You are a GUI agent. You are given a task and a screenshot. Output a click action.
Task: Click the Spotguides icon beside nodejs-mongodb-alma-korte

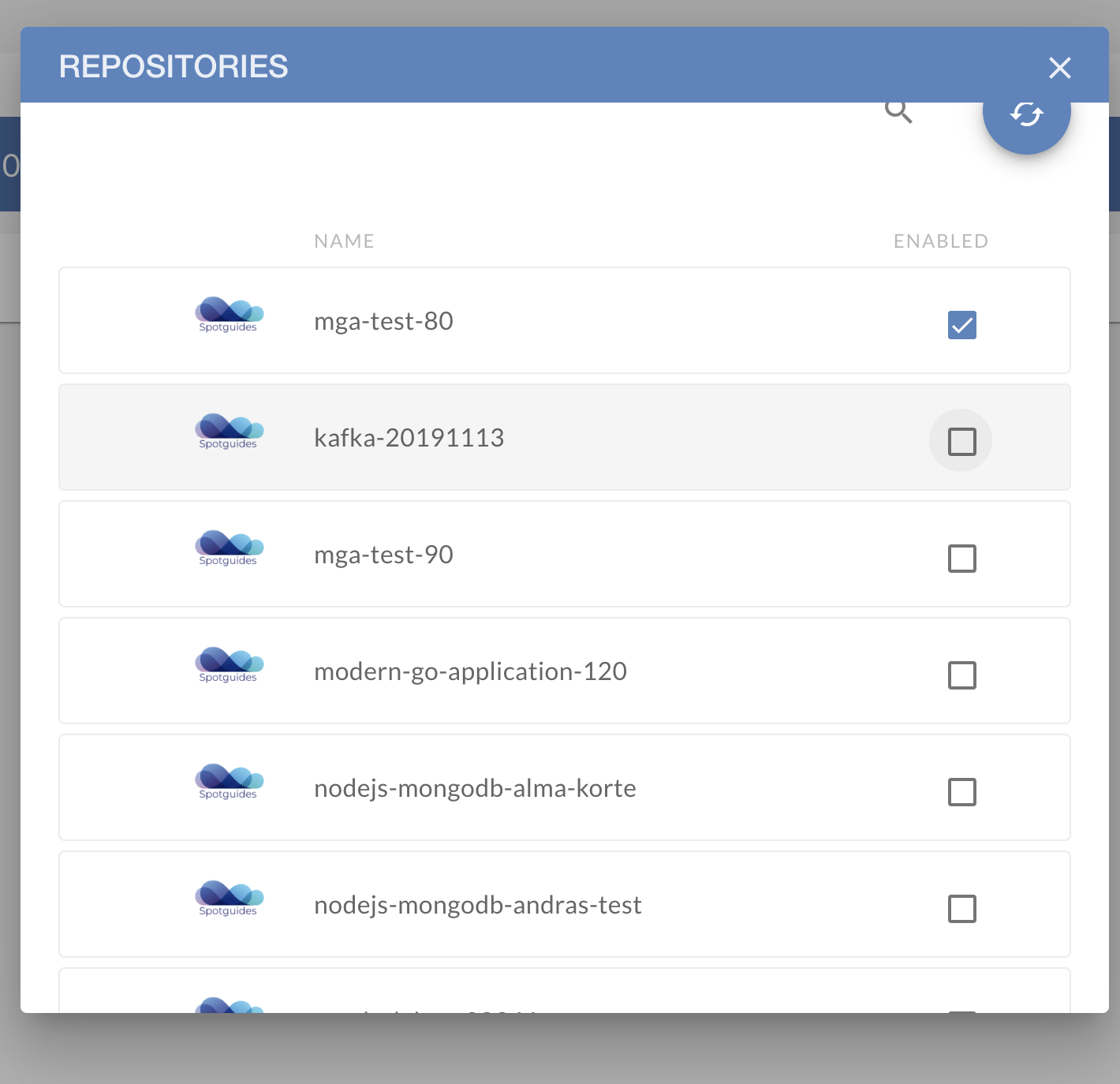[x=229, y=783]
